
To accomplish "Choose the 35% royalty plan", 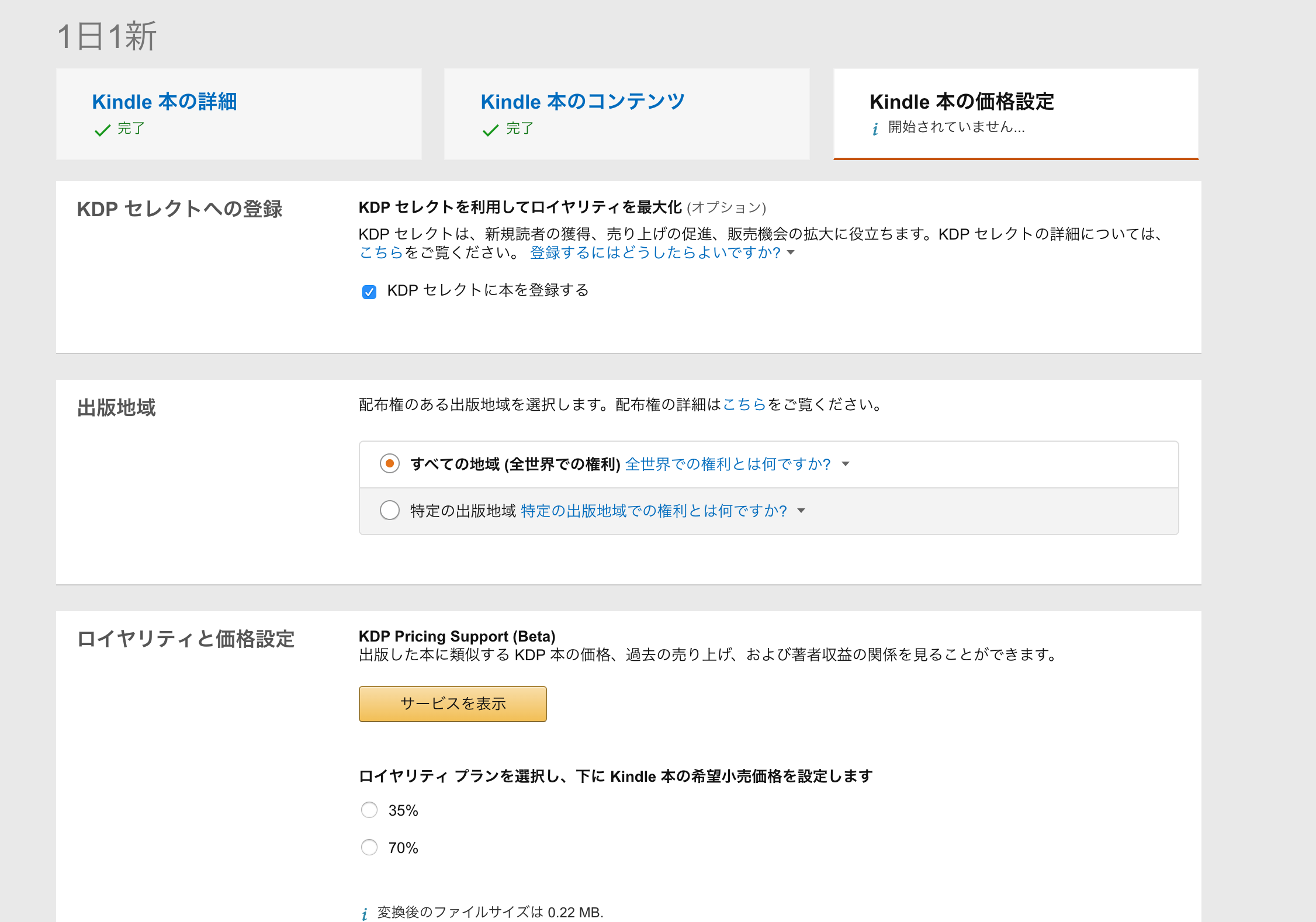I will (369, 810).
